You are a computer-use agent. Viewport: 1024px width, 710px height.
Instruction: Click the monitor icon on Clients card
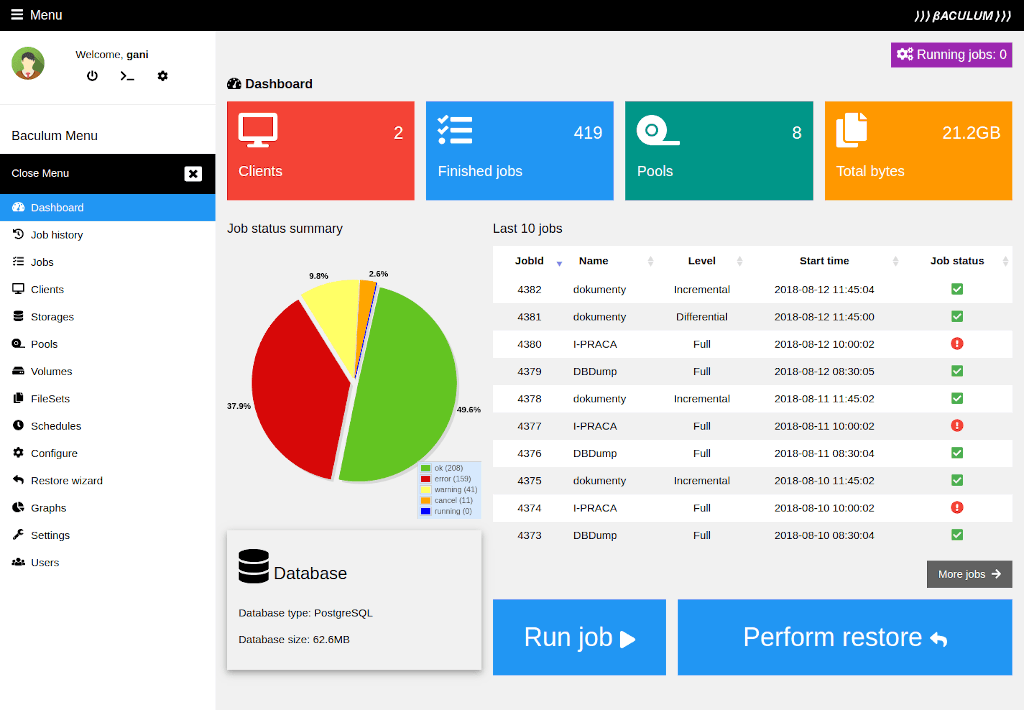(x=258, y=129)
